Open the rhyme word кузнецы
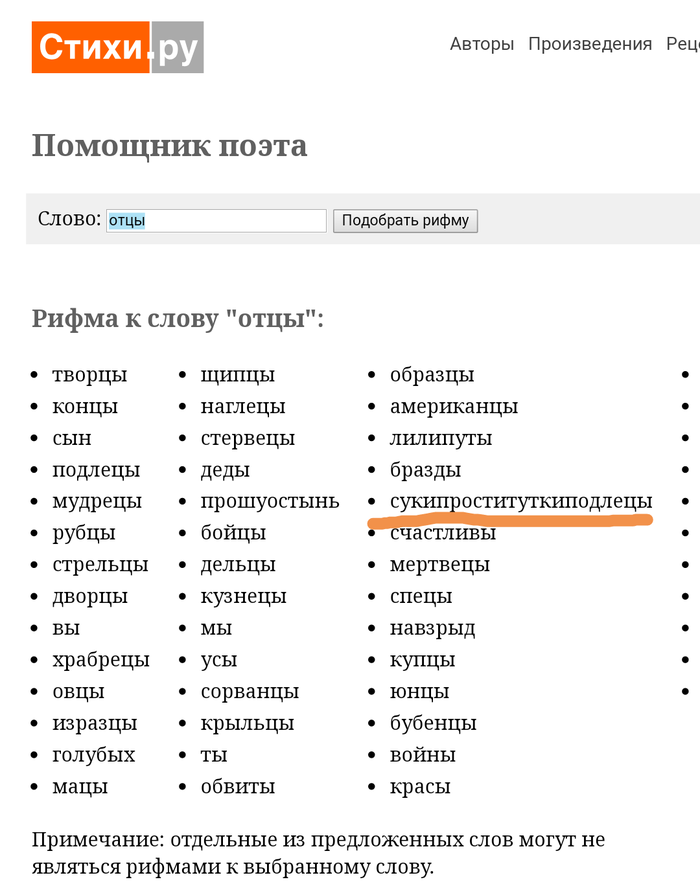Viewport: 700px width, 895px height. [244, 597]
